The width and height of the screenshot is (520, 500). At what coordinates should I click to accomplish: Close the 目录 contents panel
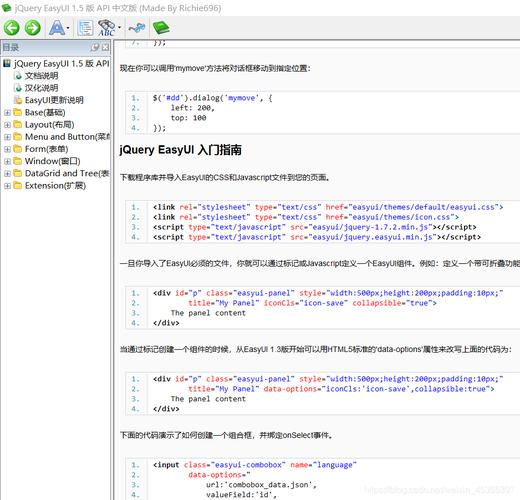(105, 47)
